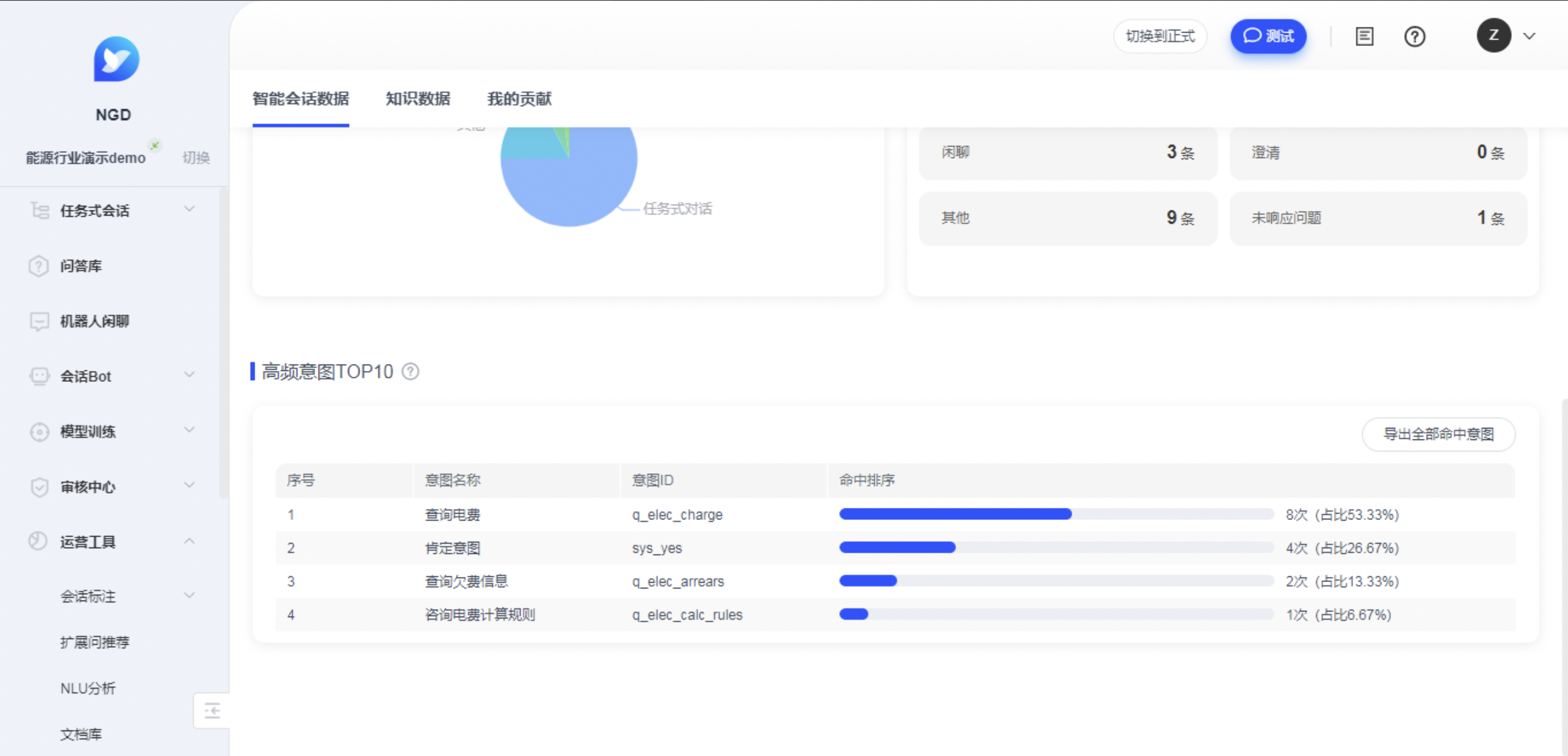Image resolution: width=1568 pixels, height=756 pixels.
Task: Click the 切换到正式 button
Action: [1160, 36]
